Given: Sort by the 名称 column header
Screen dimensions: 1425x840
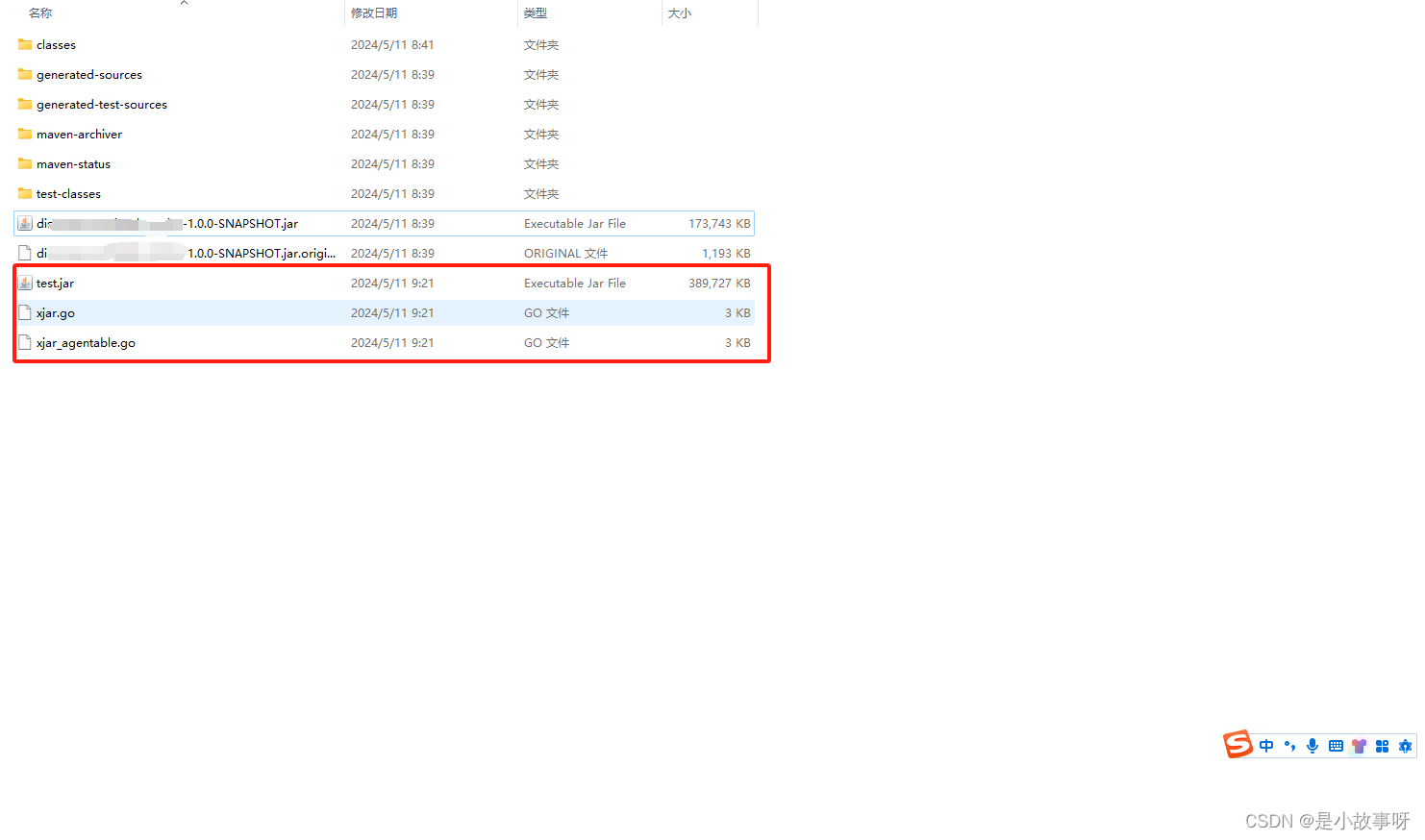Looking at the screenshot, I should [x=40, y=12].
